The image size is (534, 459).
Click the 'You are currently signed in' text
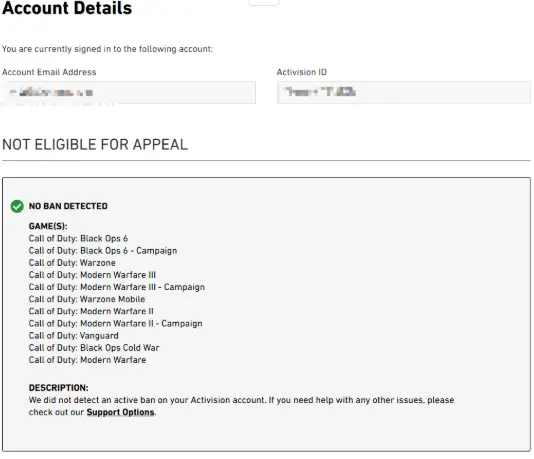coord(107,49)
